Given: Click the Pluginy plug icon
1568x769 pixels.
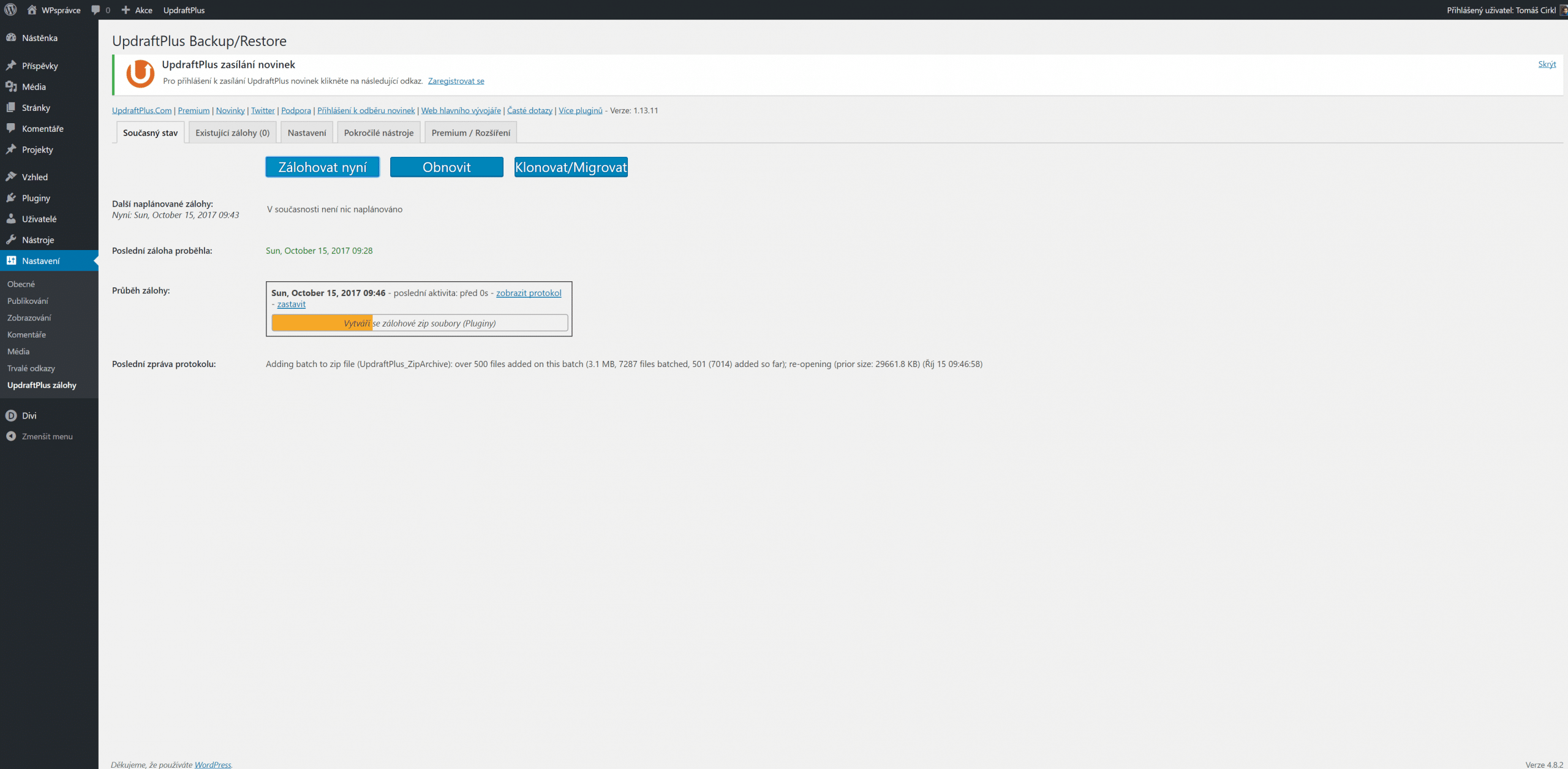Looking at the screenshot, I should tap(11, 198).
